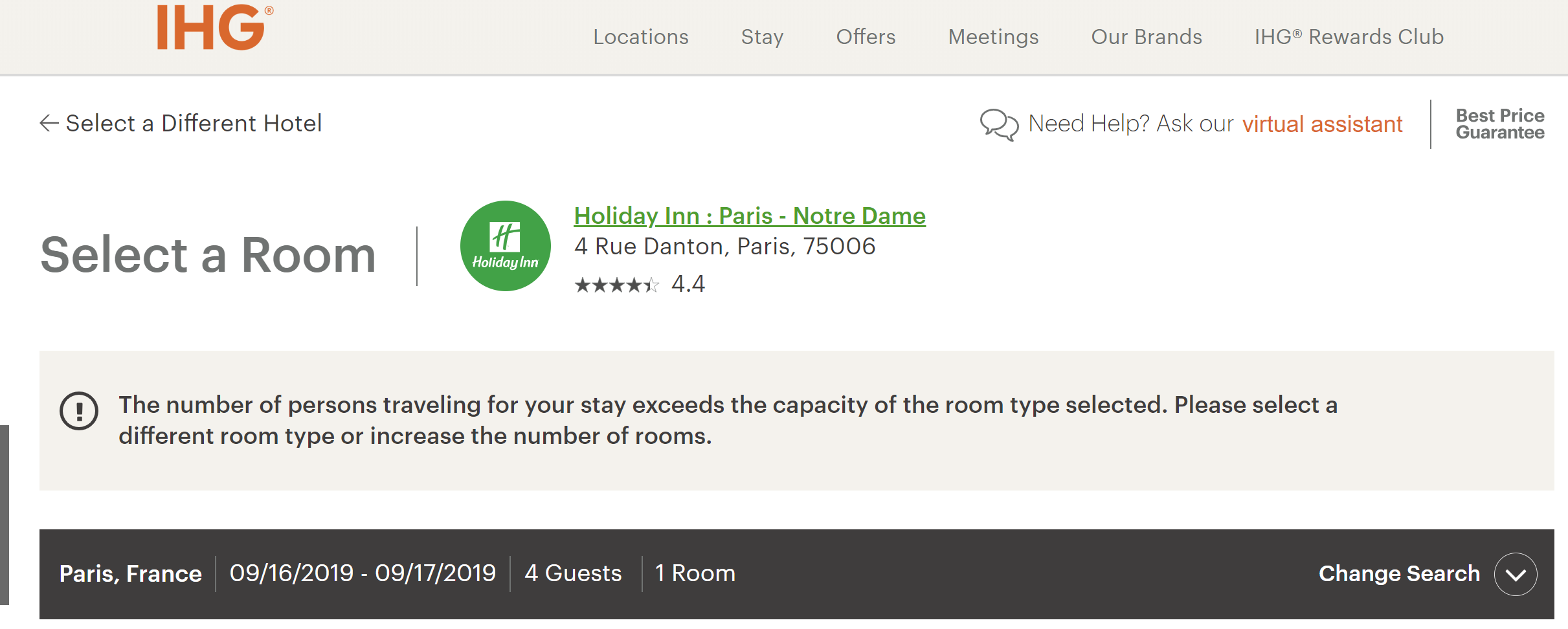
Task: Click the exclamation alert icon
Action: pos(79,411)
